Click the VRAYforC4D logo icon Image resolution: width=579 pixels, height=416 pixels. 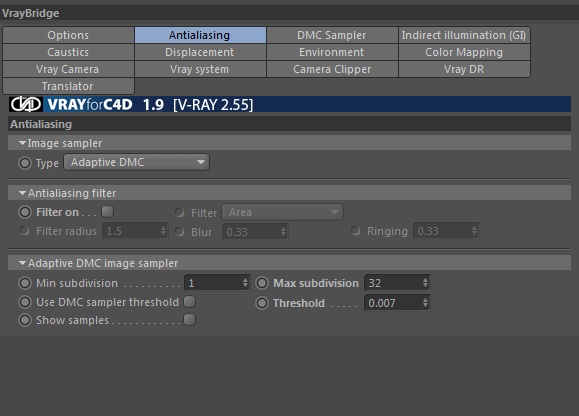pos(26,104)
